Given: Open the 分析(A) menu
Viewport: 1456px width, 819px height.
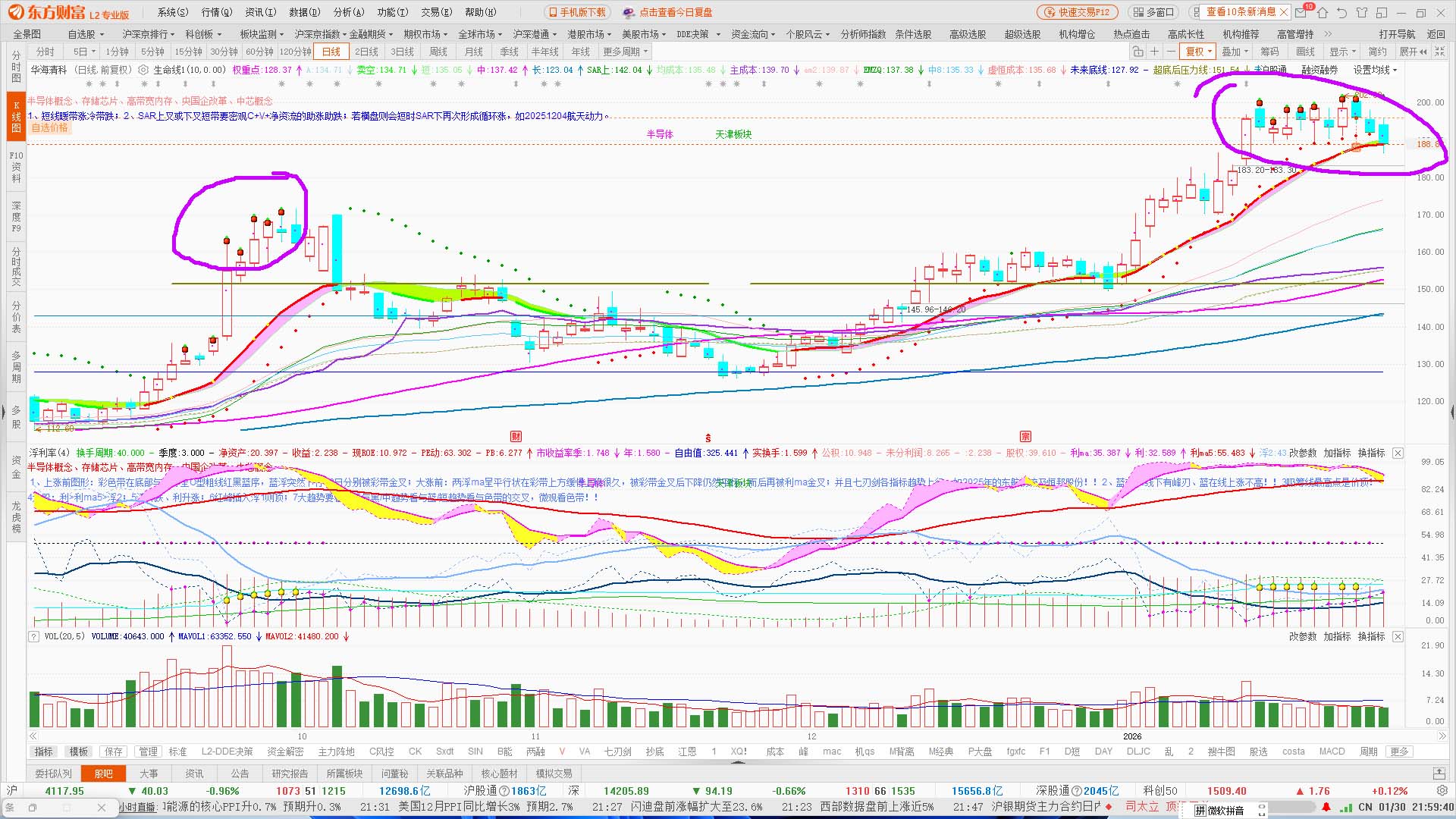Looking at the screenshot, I should (349, 12).
